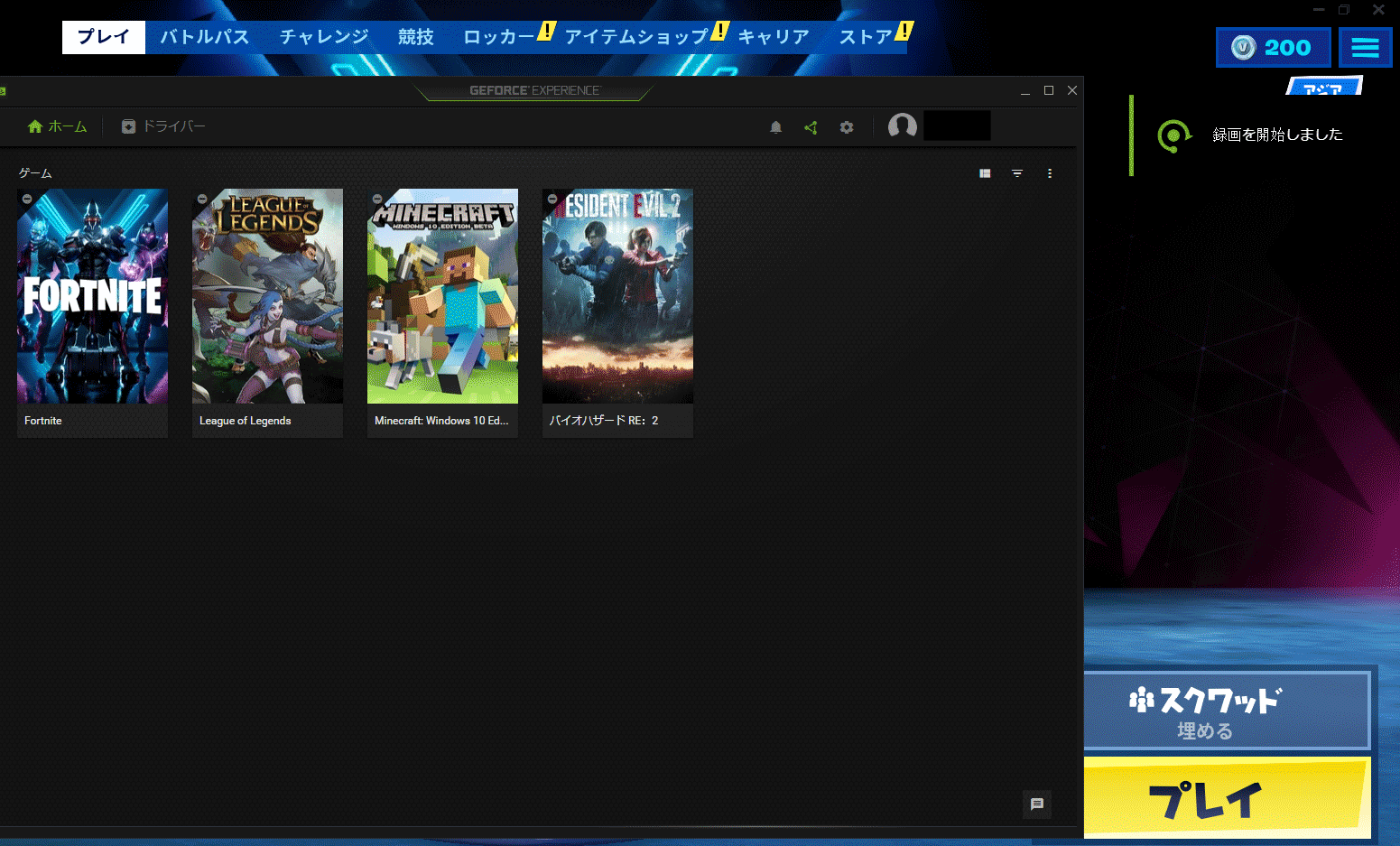Open the games filter icon
This screenshot has width=1400, height=846.
(1017, 173)
